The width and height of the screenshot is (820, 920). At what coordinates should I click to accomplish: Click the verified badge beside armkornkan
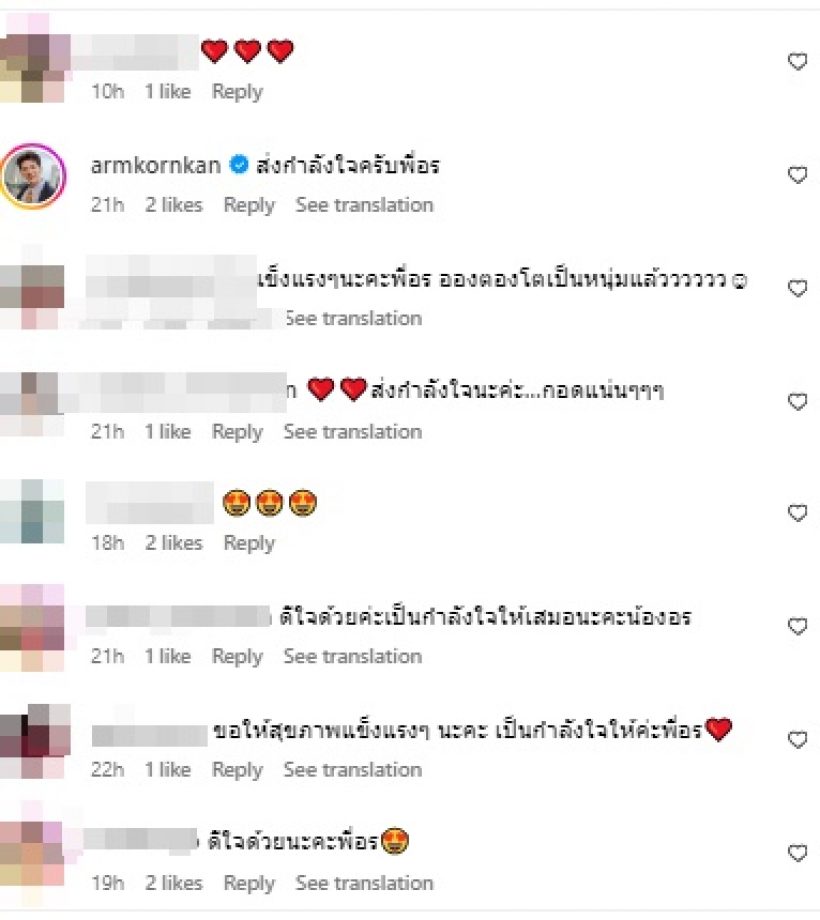(238, 165)
